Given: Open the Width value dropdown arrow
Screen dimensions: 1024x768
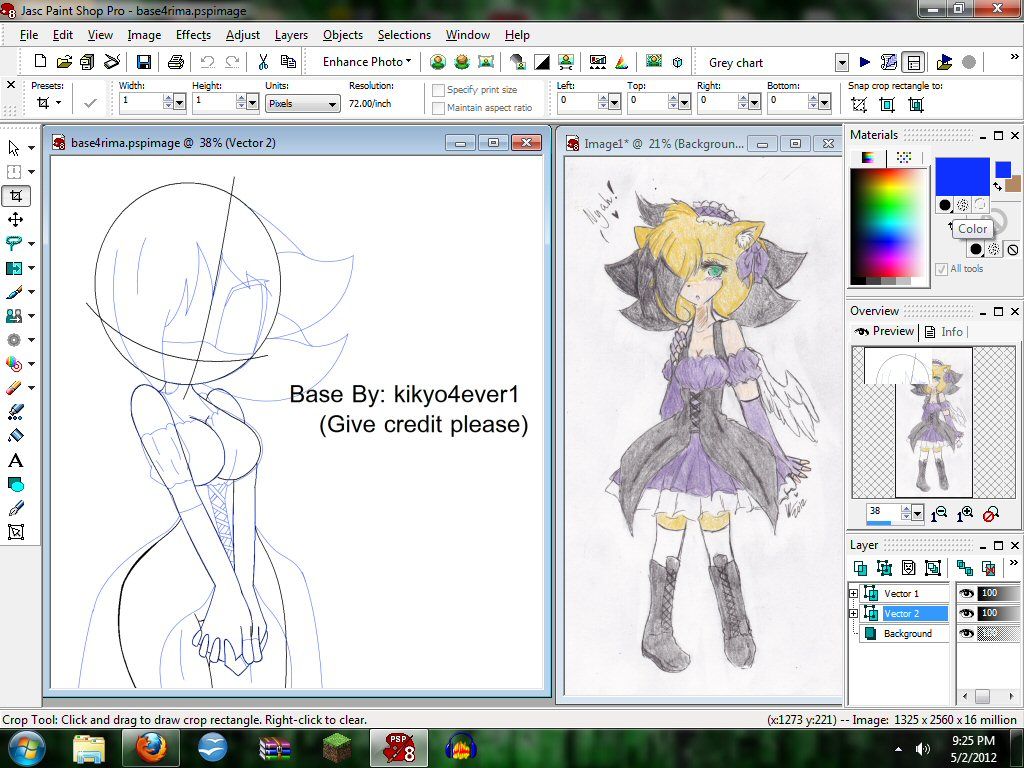Looking at the screenshot, I should [x=180, y=103].
